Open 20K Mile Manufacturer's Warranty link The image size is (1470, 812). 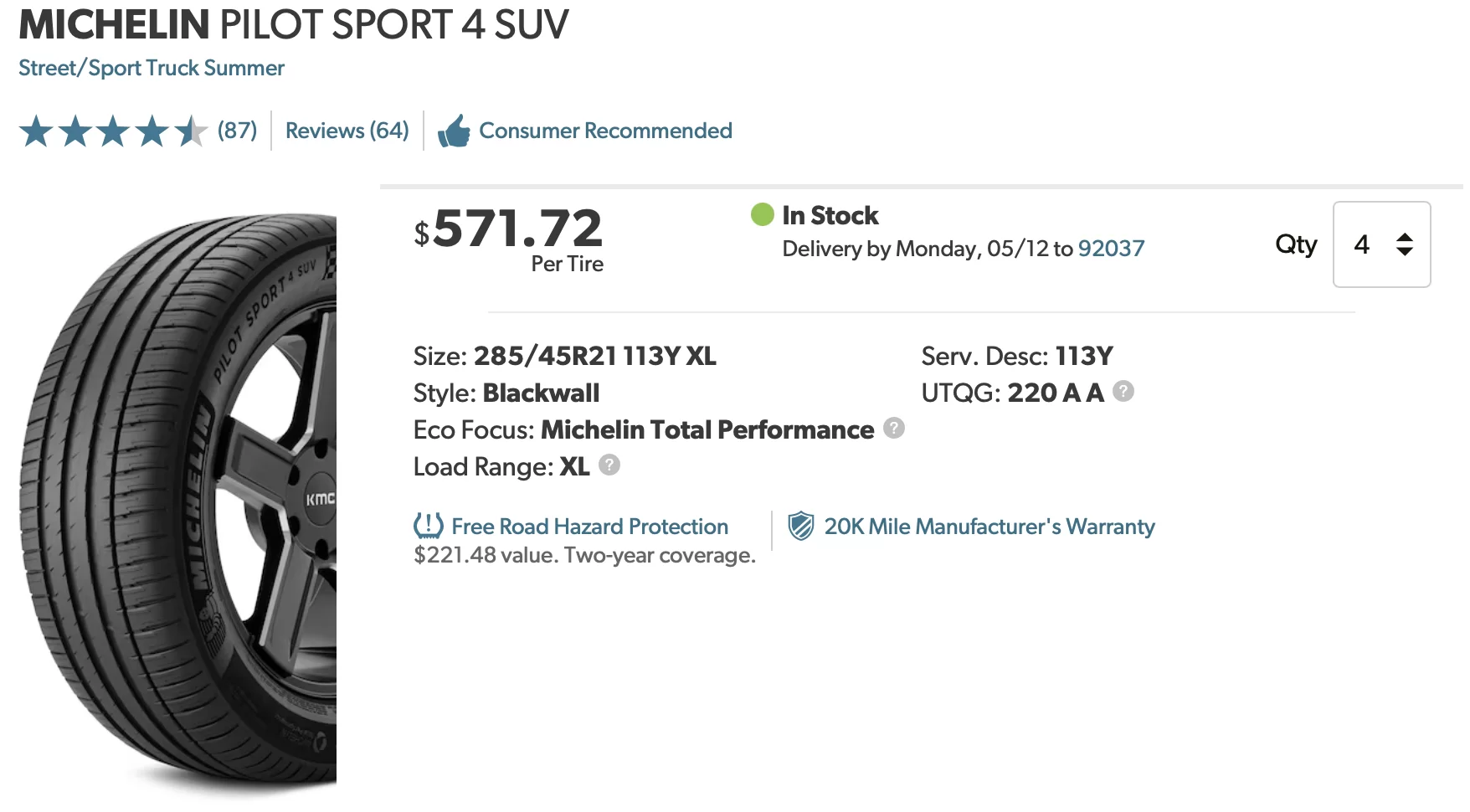pos(989,527)
